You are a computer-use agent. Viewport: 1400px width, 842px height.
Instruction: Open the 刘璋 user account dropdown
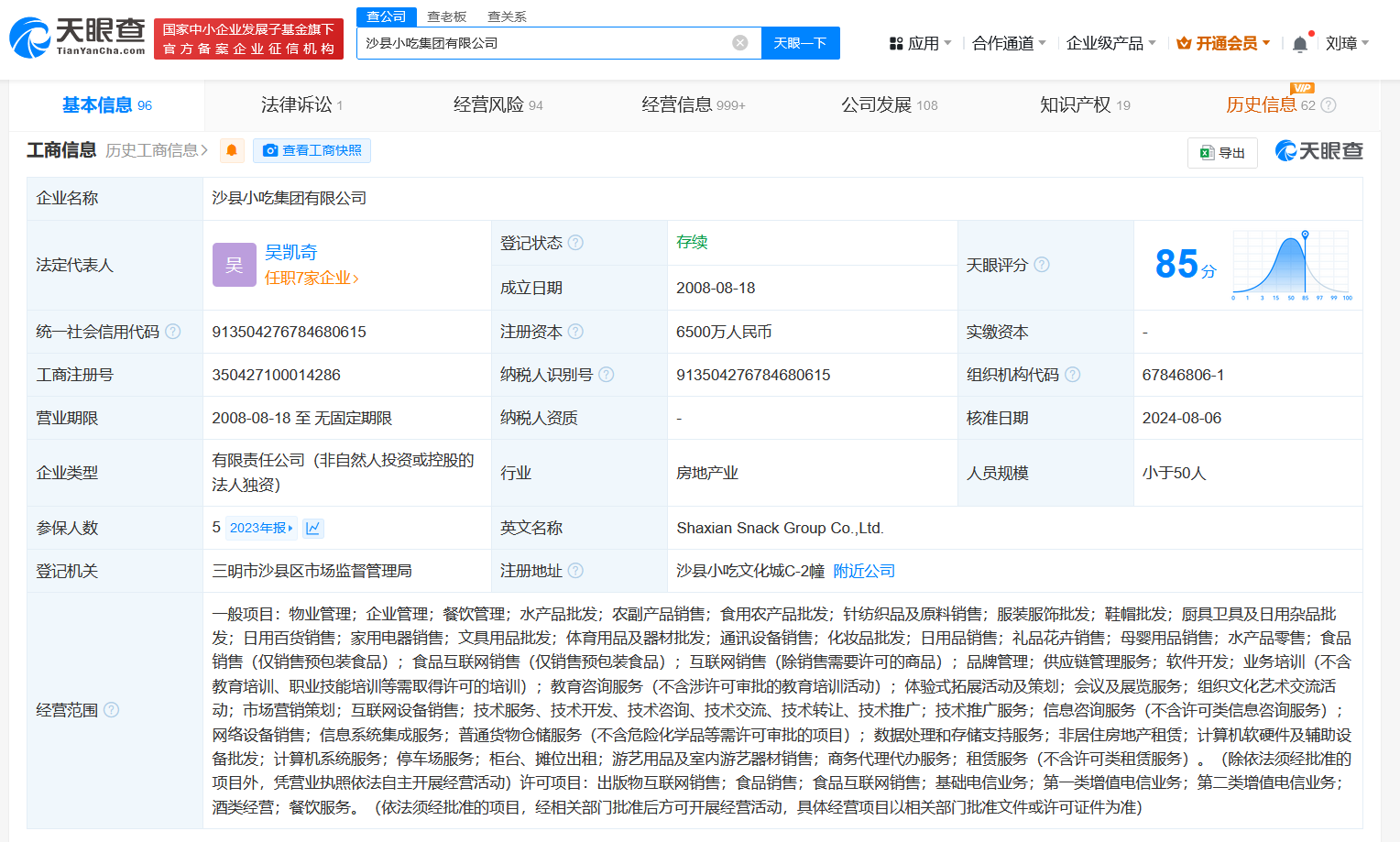tap(1347, 43)
